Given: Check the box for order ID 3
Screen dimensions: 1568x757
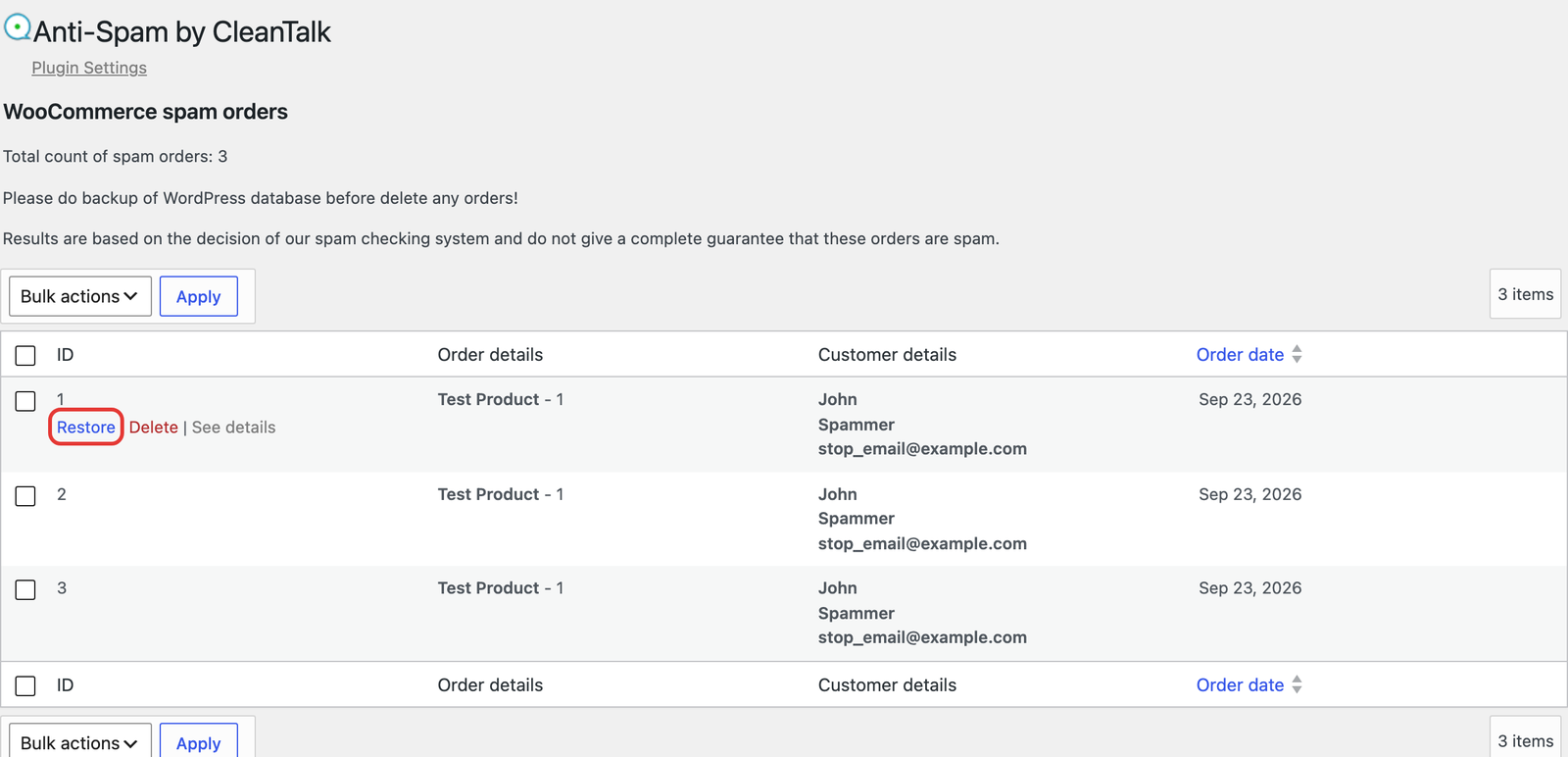Looking at the screenshot, I should [25, 589].
